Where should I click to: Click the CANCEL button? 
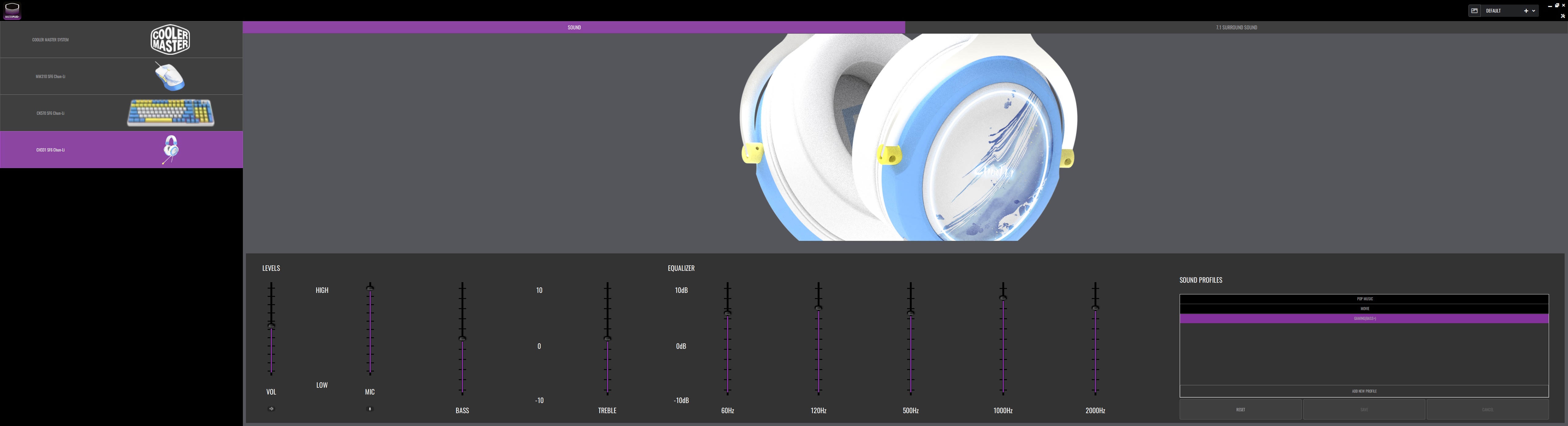[x=1488, y=409]
